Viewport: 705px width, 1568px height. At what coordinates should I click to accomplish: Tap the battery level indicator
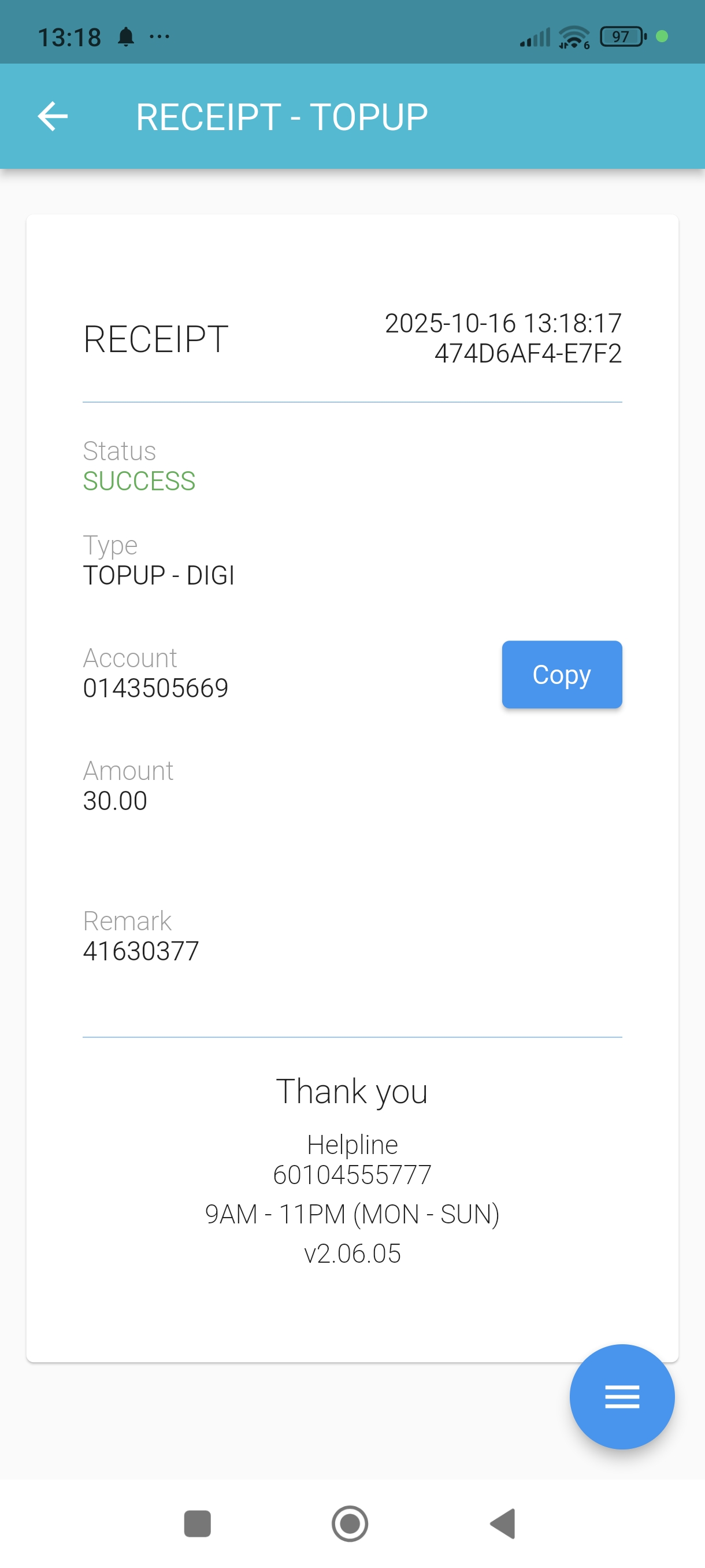pos(622,36)
